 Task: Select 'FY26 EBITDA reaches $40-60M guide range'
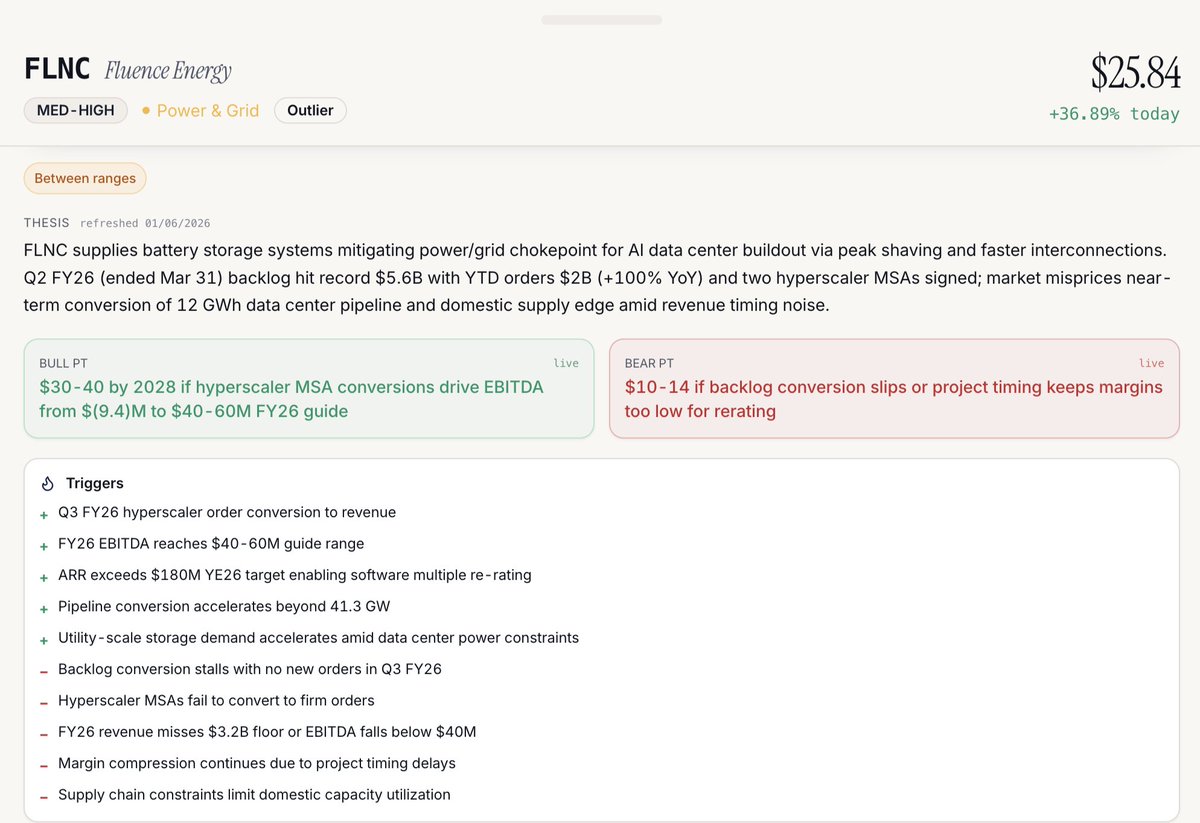pyautogui.click(x=211, y=544)
